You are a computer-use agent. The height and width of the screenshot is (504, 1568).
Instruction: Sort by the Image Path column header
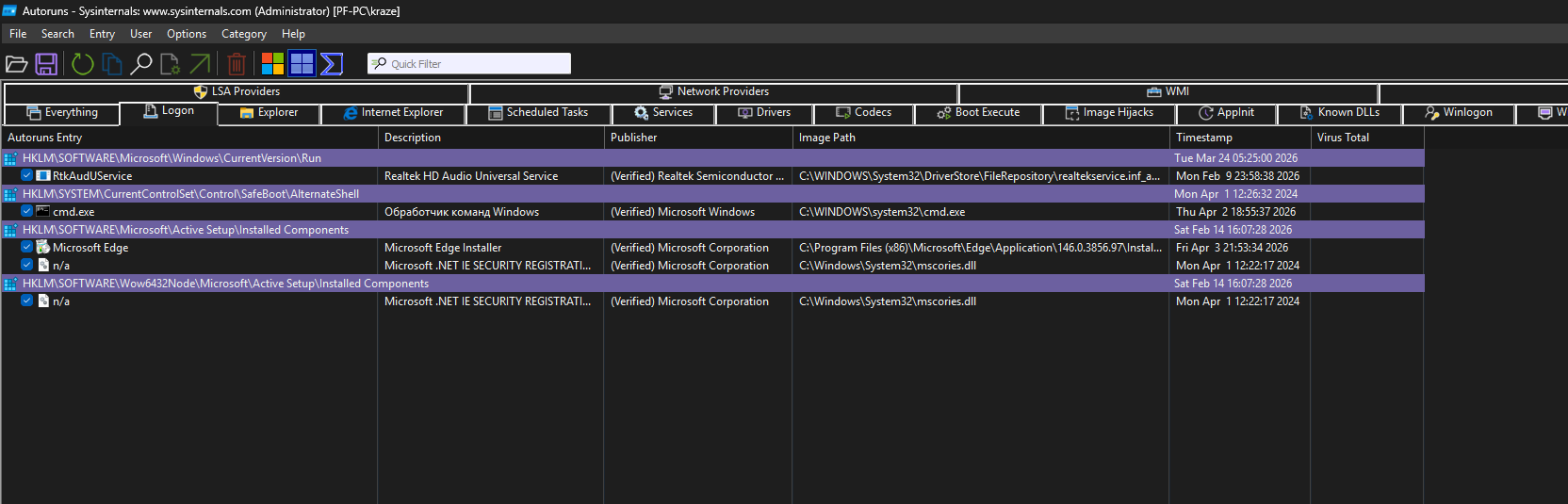980,138
